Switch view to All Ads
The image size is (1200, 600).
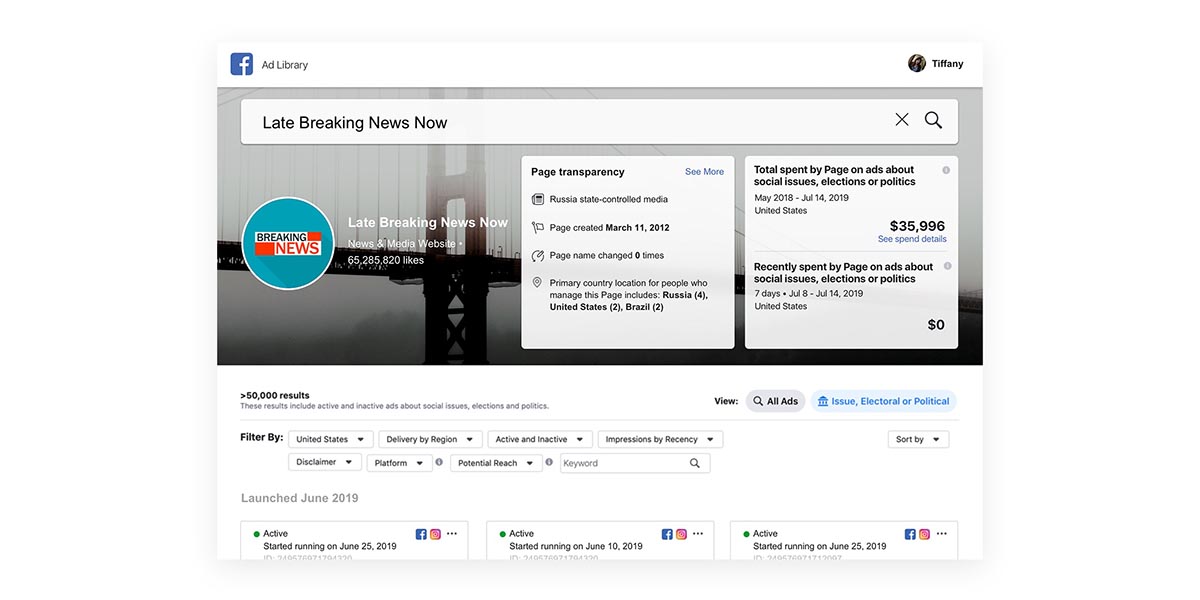tap(776, 401)
